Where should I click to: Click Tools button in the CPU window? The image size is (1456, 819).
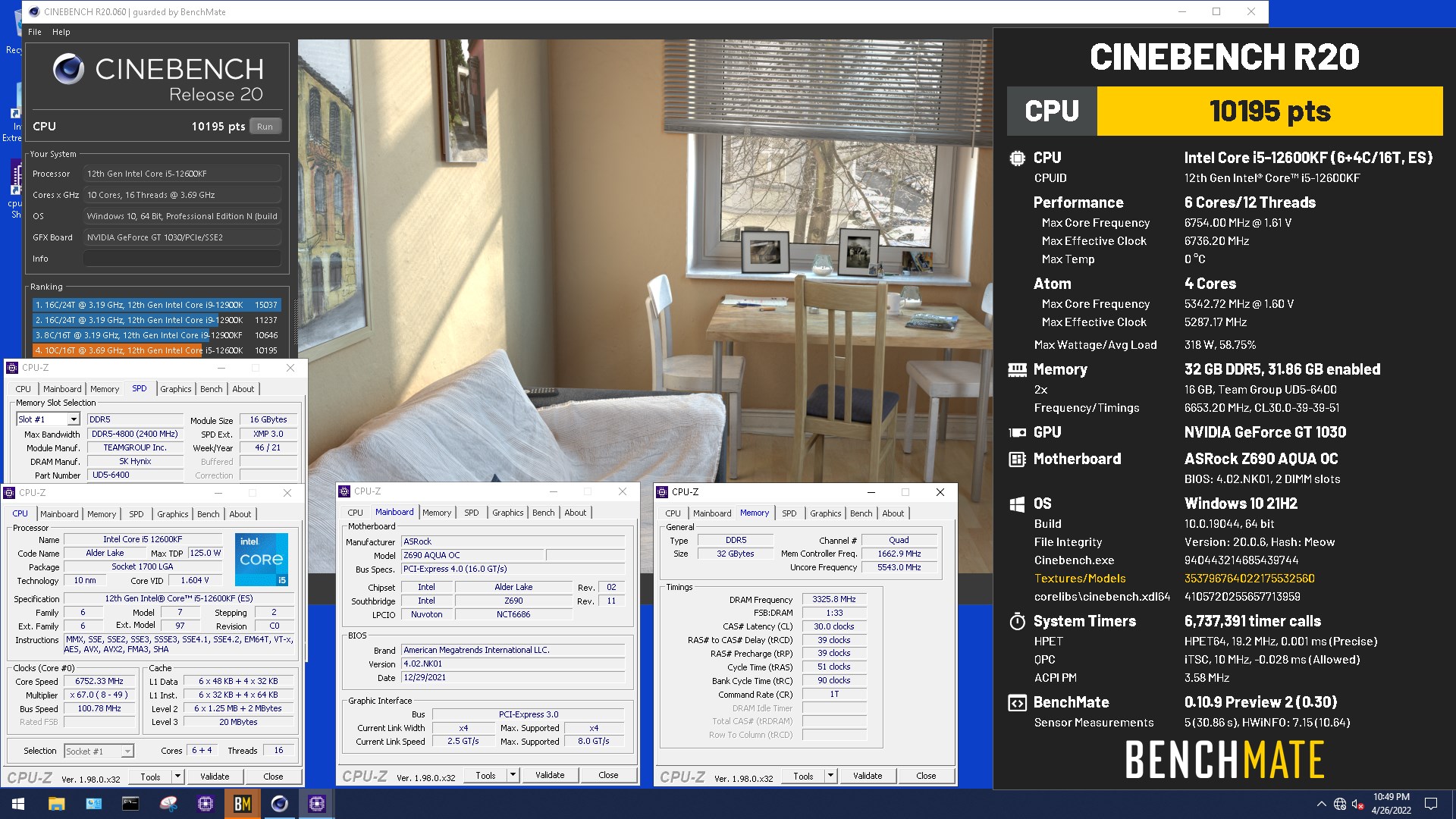click(150, 777)
